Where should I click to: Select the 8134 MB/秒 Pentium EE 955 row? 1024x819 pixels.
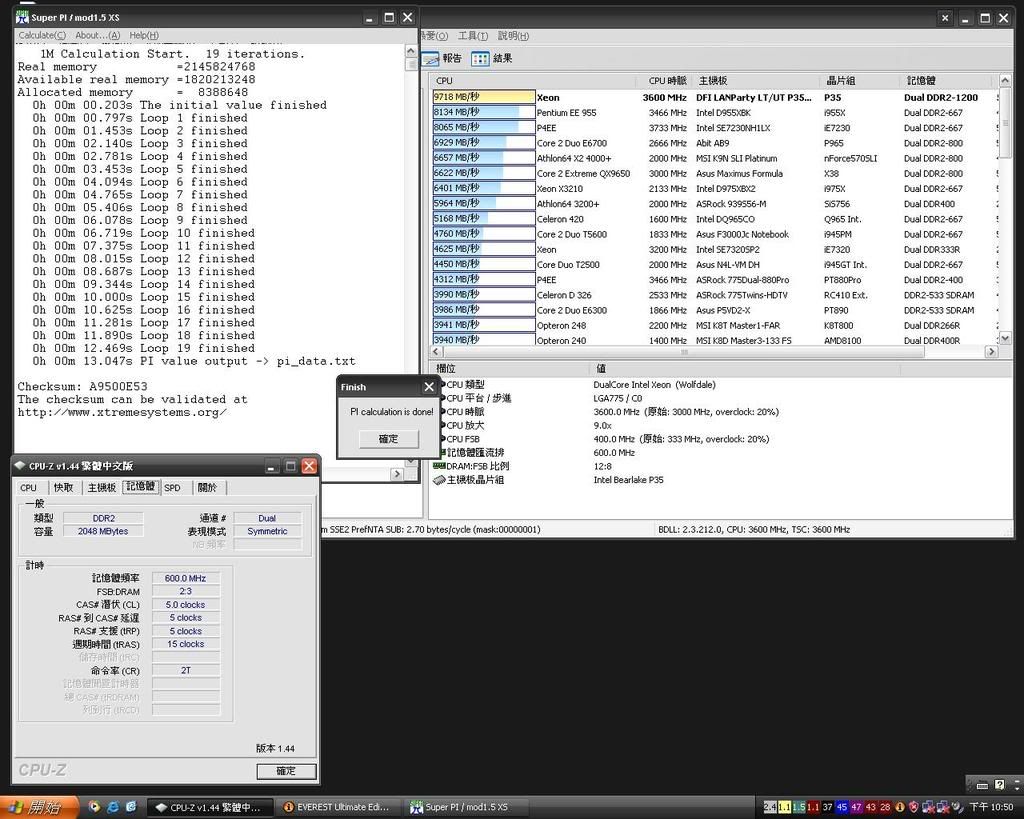pyautogui.click(x=714, y=112)
